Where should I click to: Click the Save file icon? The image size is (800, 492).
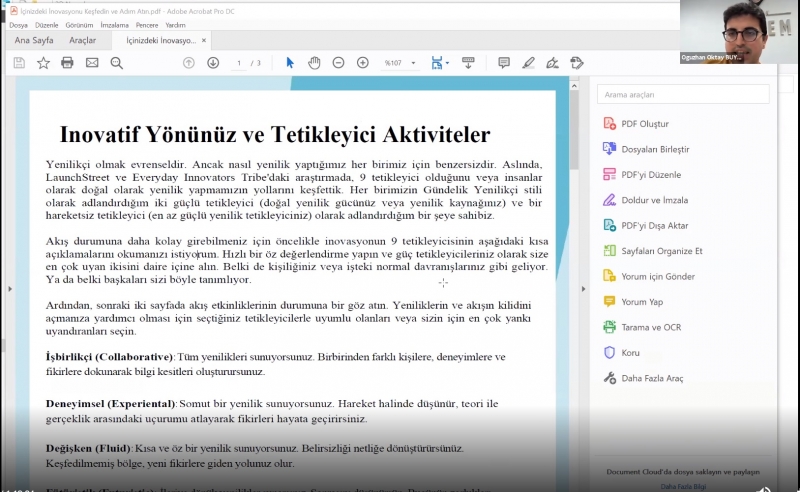pos(19,63)
